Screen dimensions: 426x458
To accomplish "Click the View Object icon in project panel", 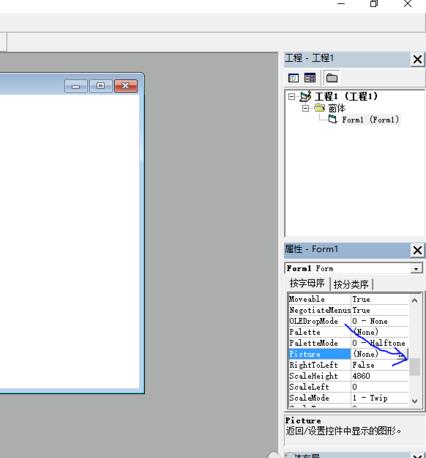I will pos(310,78).
